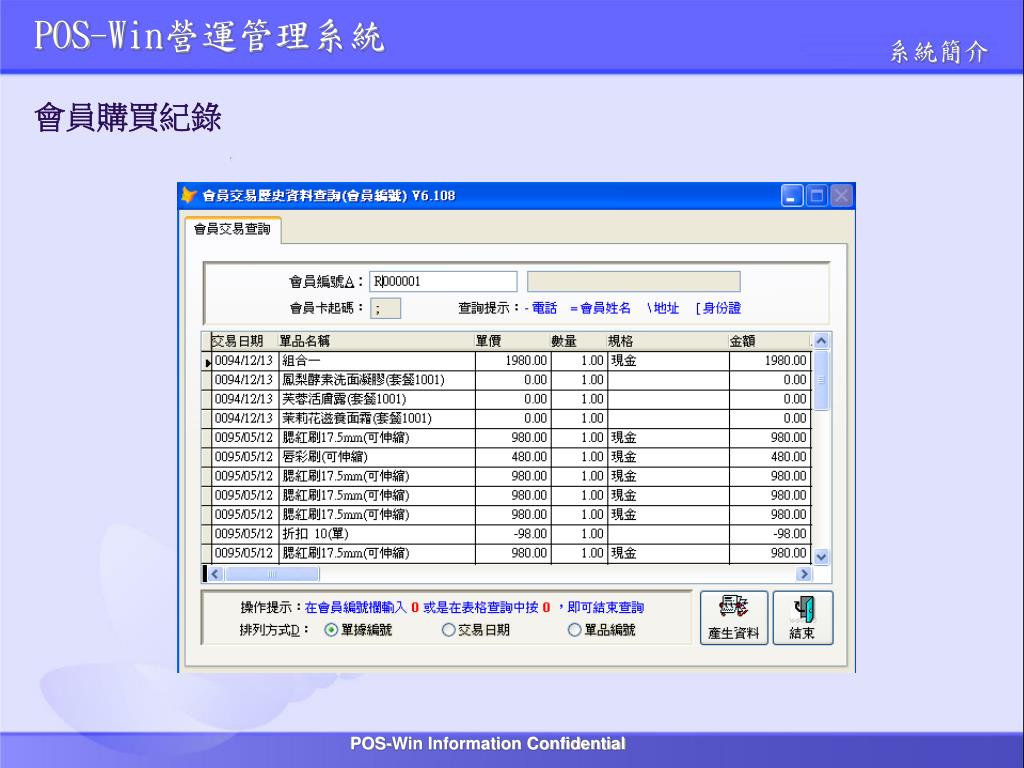Click the 身份證 query hint link
1024x768 pixels.
click(718, 308)
